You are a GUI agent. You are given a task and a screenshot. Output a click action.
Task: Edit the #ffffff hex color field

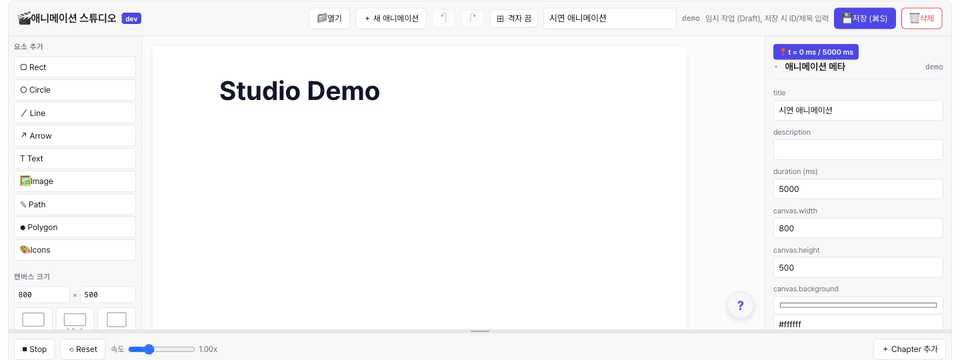click(x=858, y=323)
